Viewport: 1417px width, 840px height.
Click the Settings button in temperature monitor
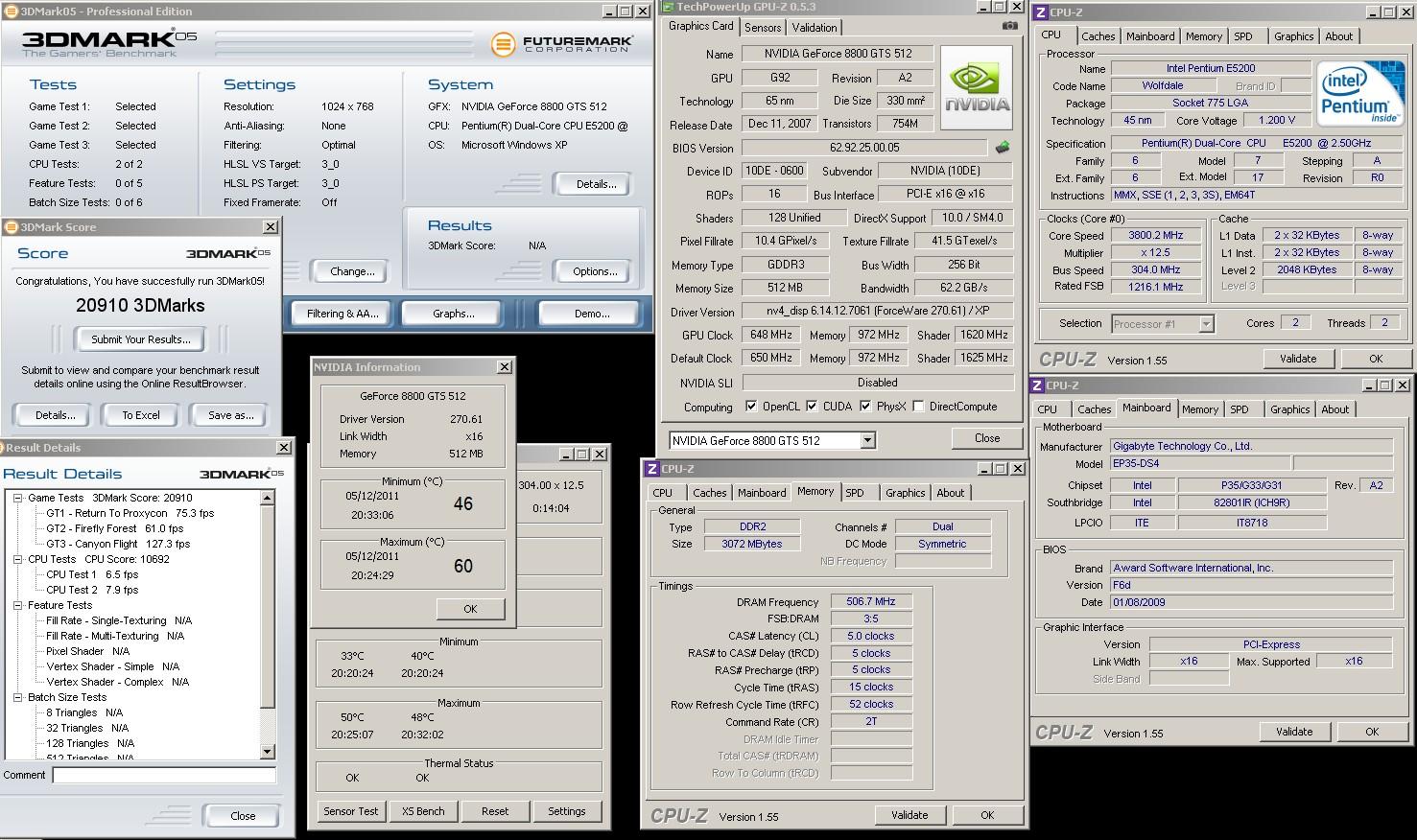[566, 811]
